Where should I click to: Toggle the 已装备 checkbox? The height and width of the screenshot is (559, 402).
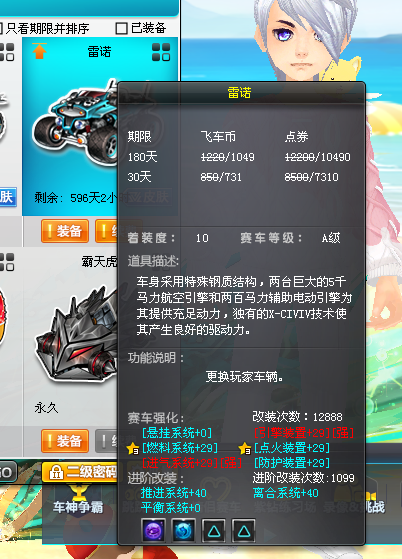pos(121,28)
